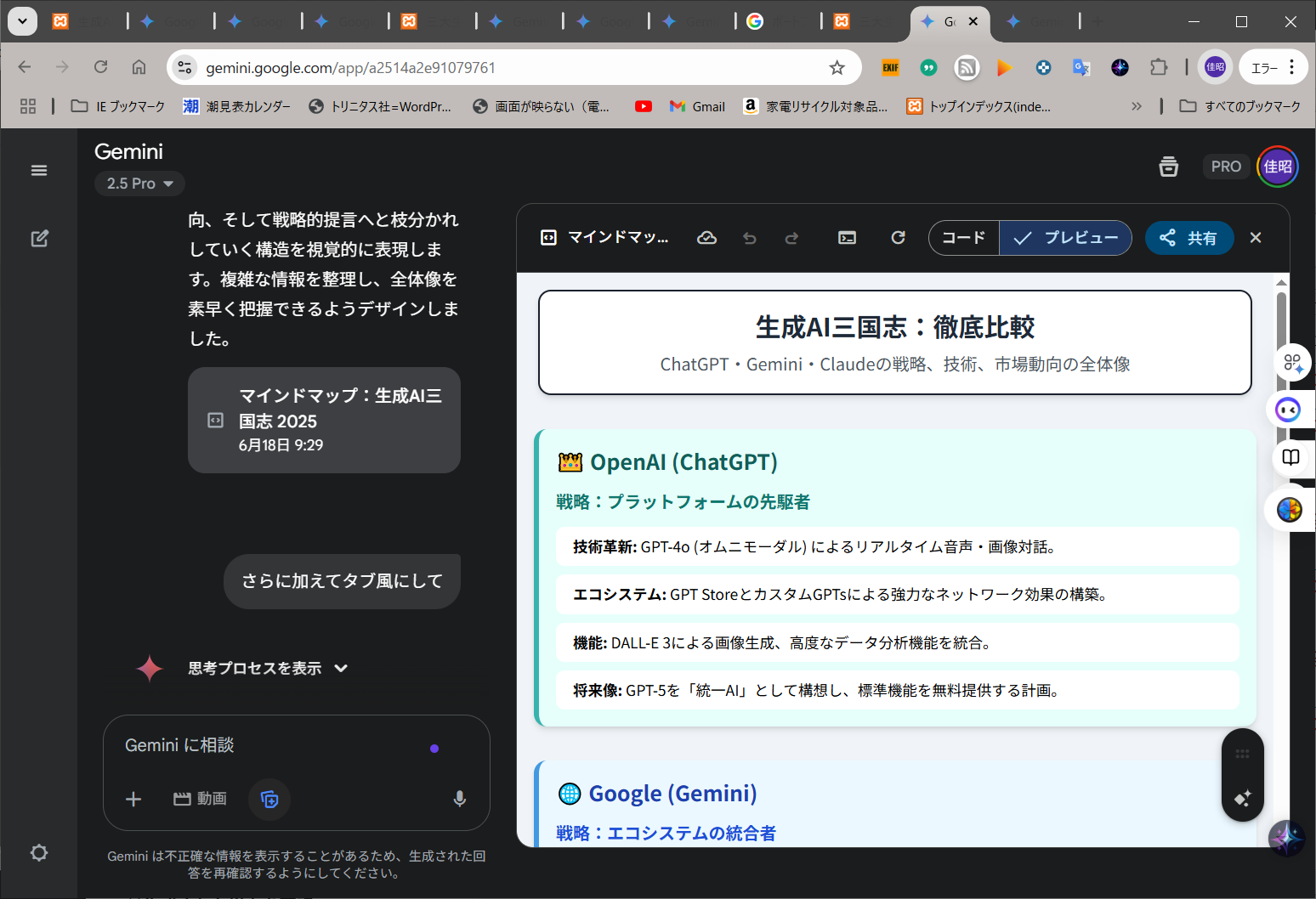
Task: Open the Chrome home page button
Action: (x=139, y=67)
